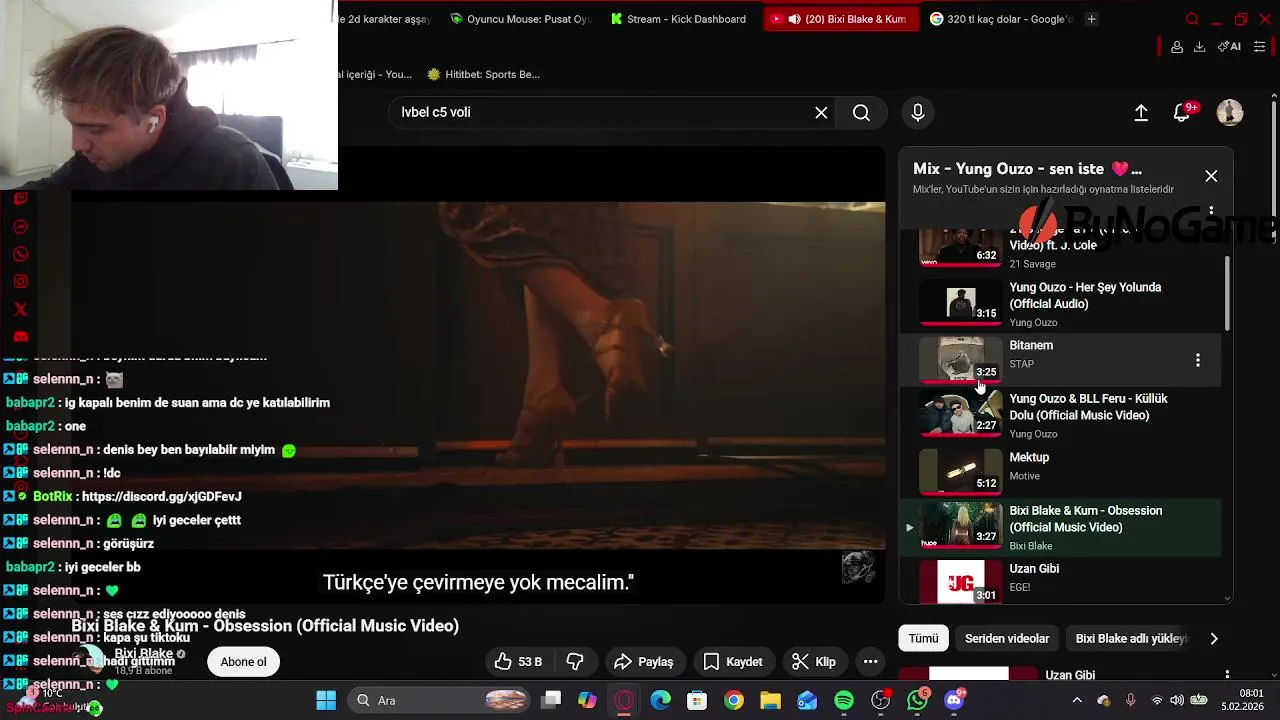Share the video via Paylaş button

point(643,662)
